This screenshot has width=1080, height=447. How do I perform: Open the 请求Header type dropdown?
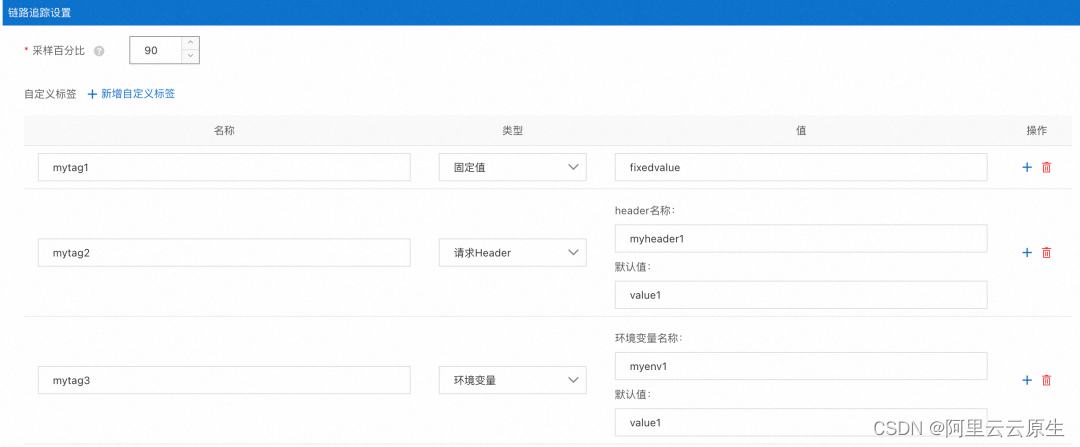[x=512, y=253]
